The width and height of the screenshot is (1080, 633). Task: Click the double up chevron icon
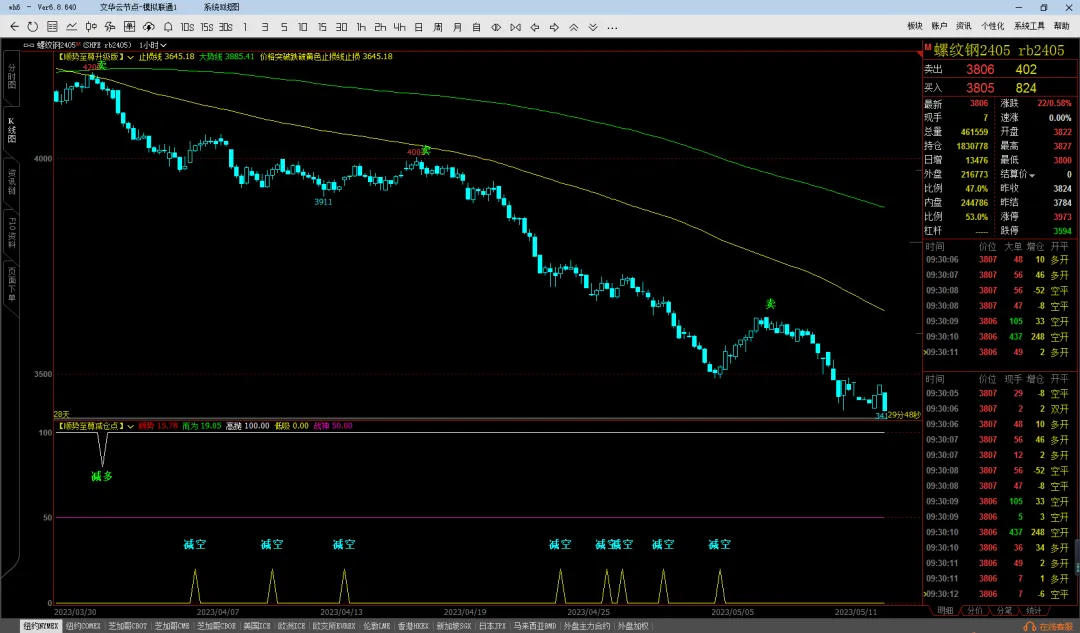click(x=574, y=27)
